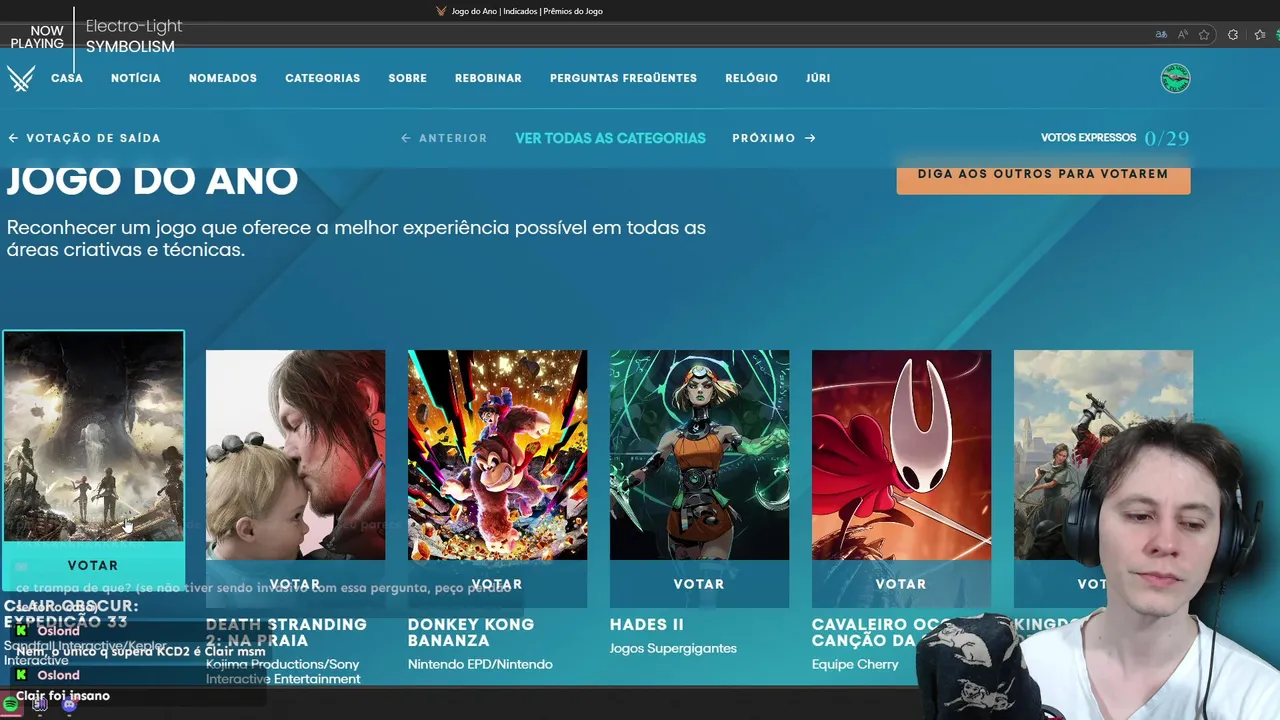Click Nintendo EPD/Nintendo developer text

click(480, 664)
